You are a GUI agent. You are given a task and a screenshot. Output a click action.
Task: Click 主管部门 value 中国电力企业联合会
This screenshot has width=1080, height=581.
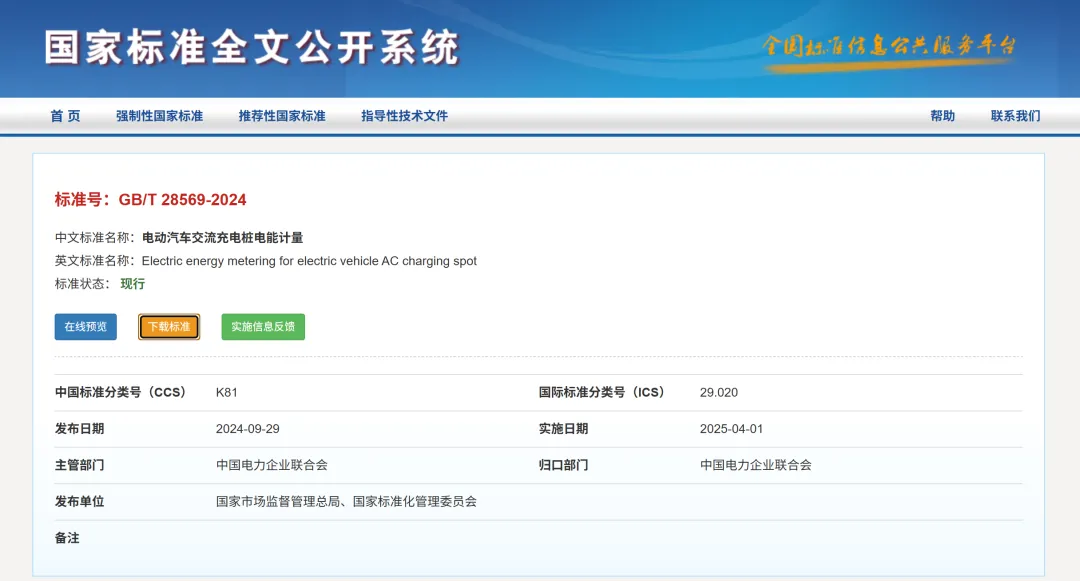272,465
